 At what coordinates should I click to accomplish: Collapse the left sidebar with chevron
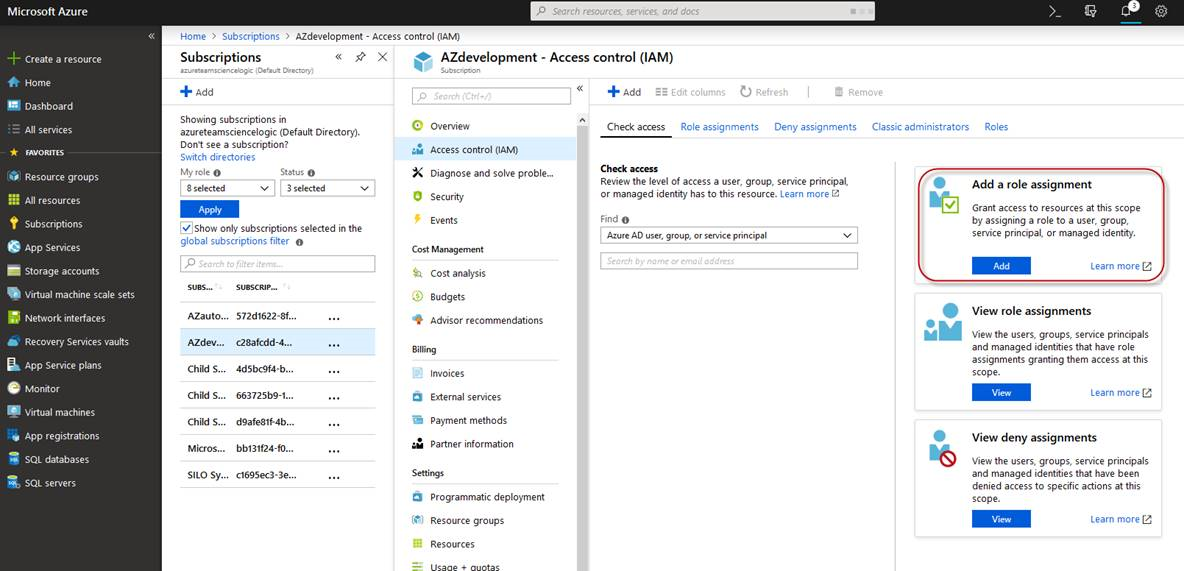click(151, 36)
